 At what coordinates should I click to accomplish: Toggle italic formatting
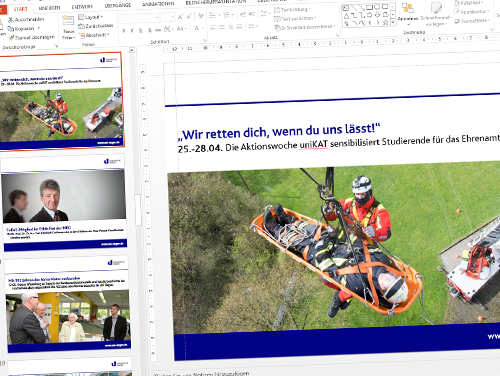pos(132,30)
